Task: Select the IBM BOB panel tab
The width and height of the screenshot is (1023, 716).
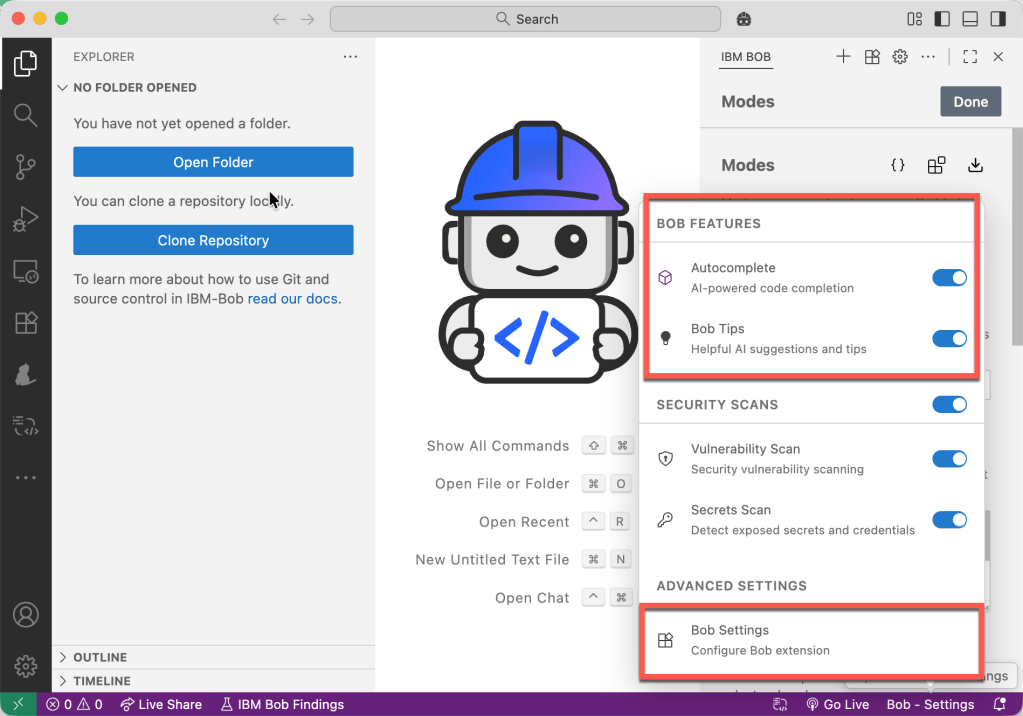Action: pos(746,57)
